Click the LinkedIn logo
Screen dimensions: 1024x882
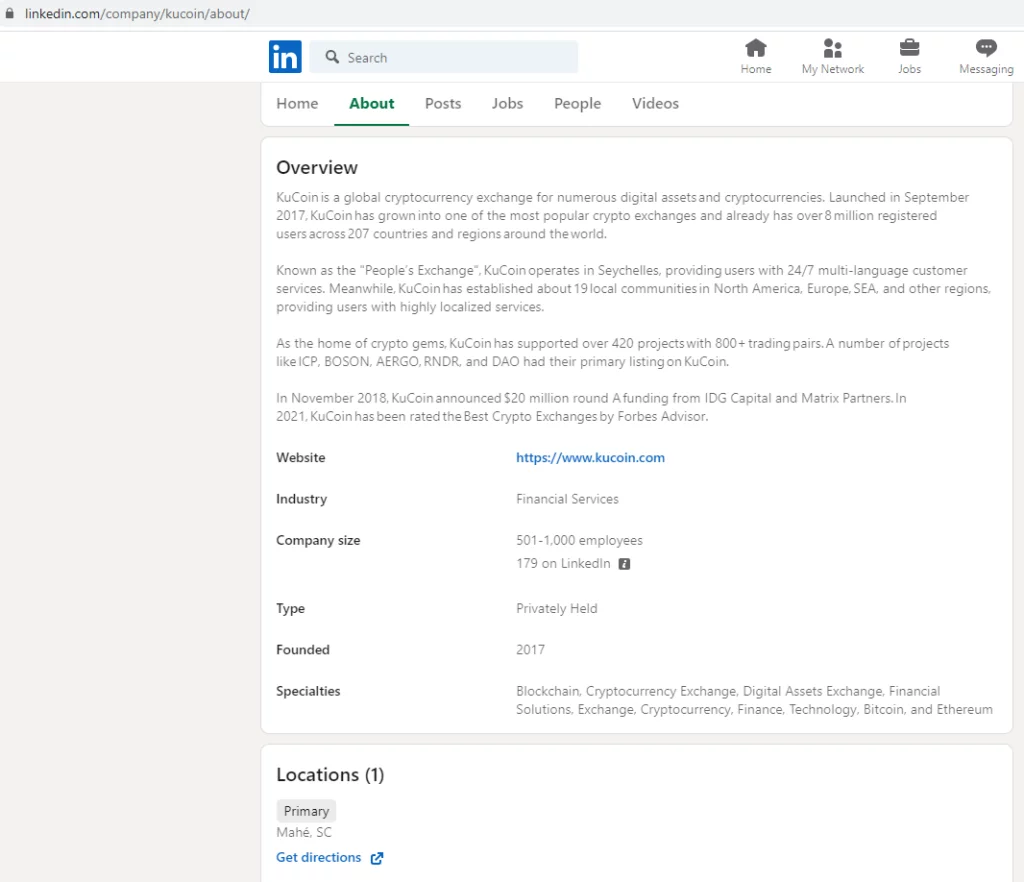[285, 57]
